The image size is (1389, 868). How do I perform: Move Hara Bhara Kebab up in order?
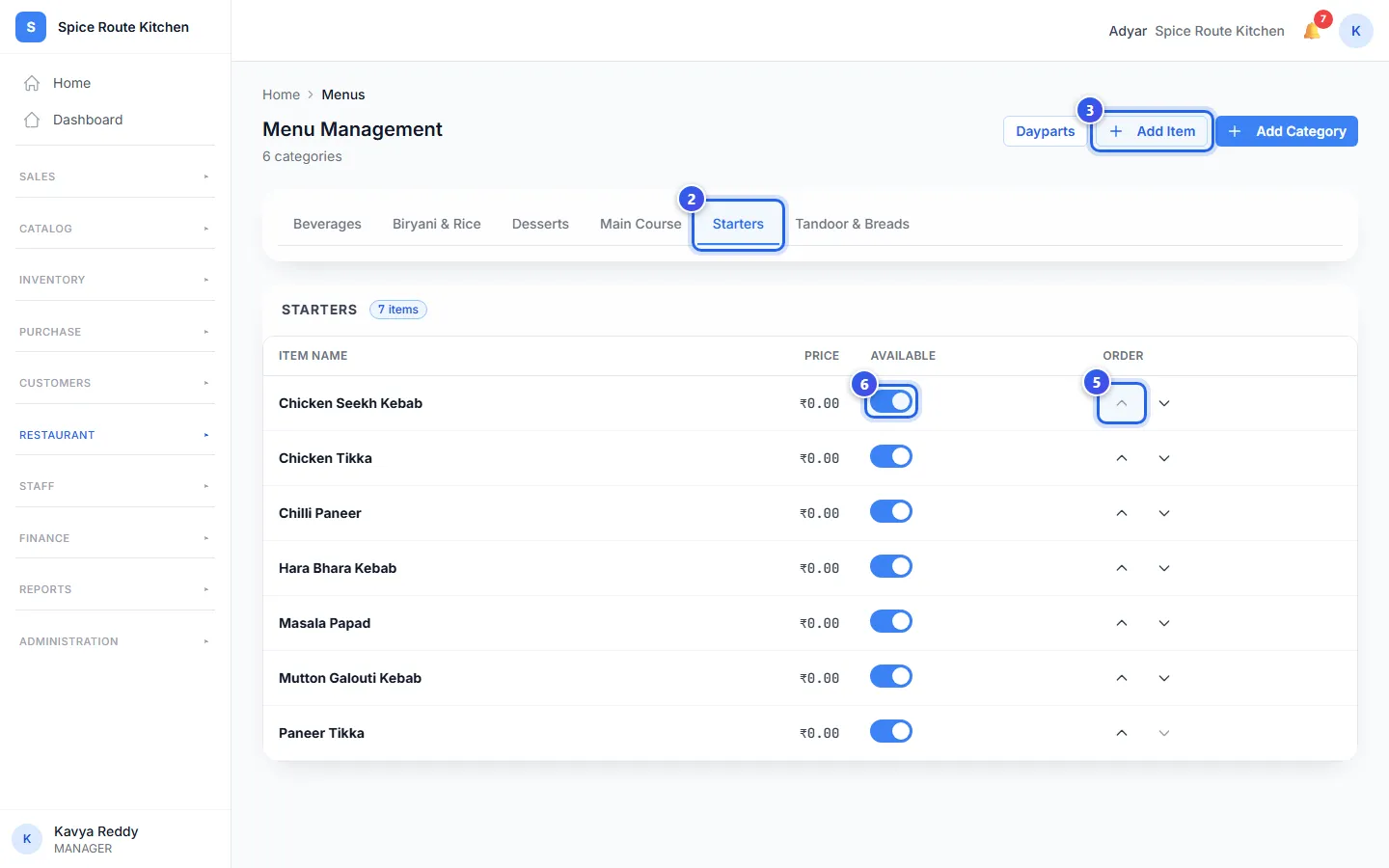[x=1122, y=568]
